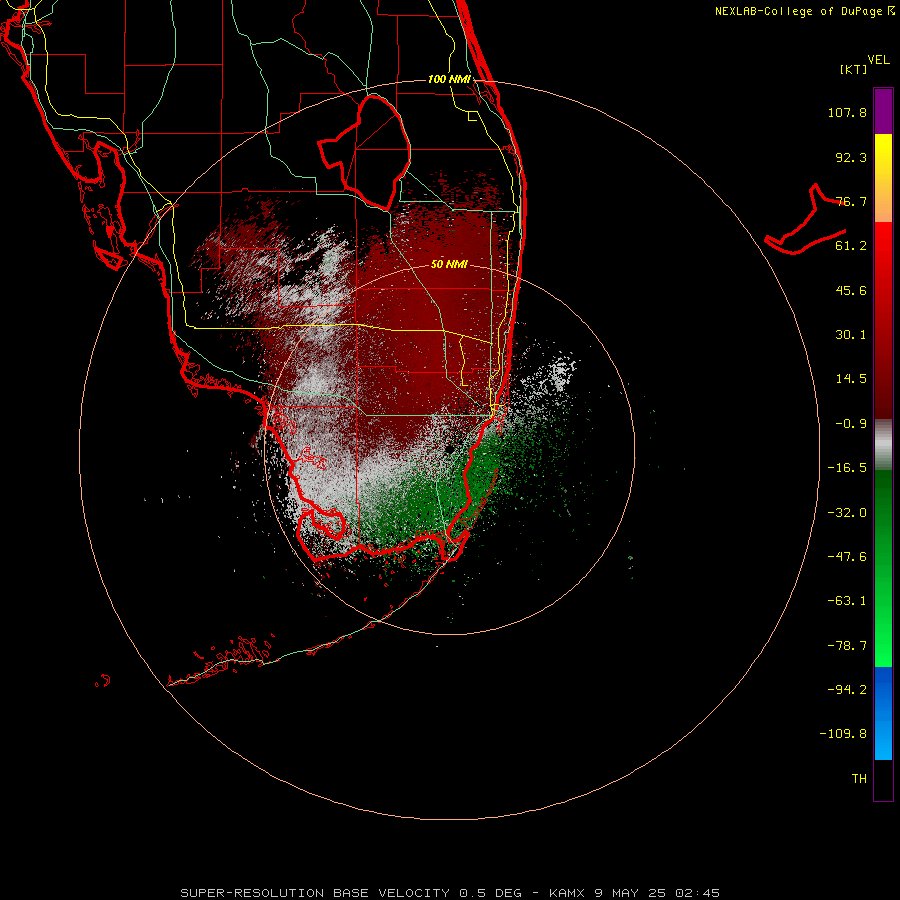This screenshot has height=900, width=900.
Task: Click the 100 NMI range ring label
Action: [449, 79]
